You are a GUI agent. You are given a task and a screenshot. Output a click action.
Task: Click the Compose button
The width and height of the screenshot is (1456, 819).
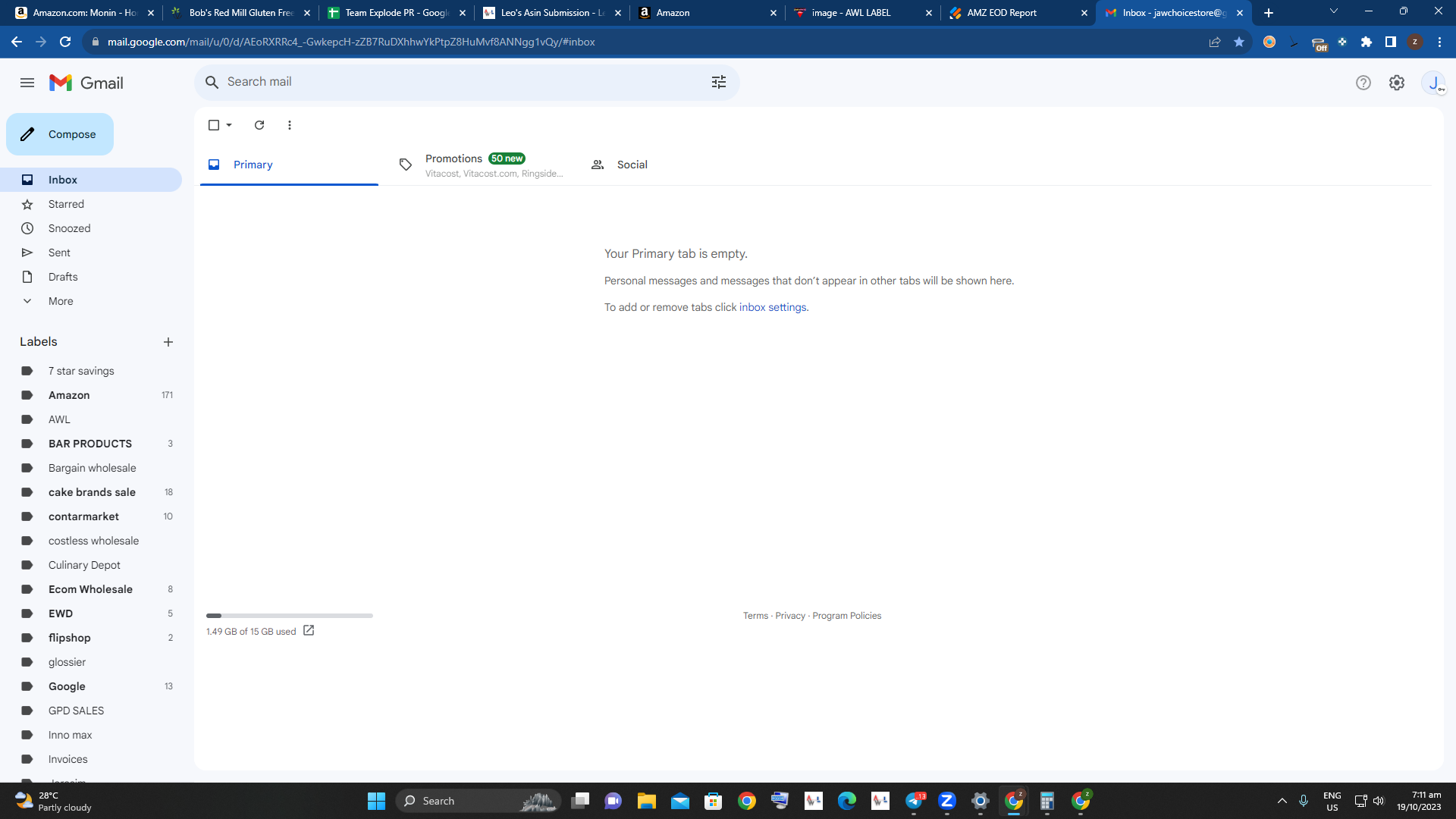pos(60,134)
